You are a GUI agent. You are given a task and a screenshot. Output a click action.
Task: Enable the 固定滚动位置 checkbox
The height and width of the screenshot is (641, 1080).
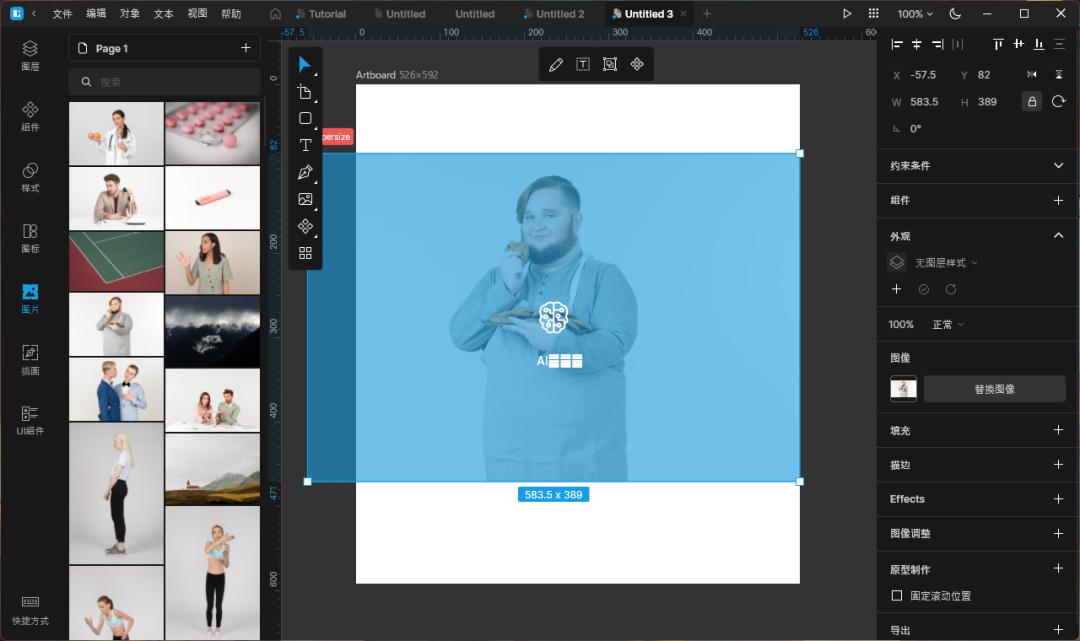pyautogui.click(x=897, y=596)
